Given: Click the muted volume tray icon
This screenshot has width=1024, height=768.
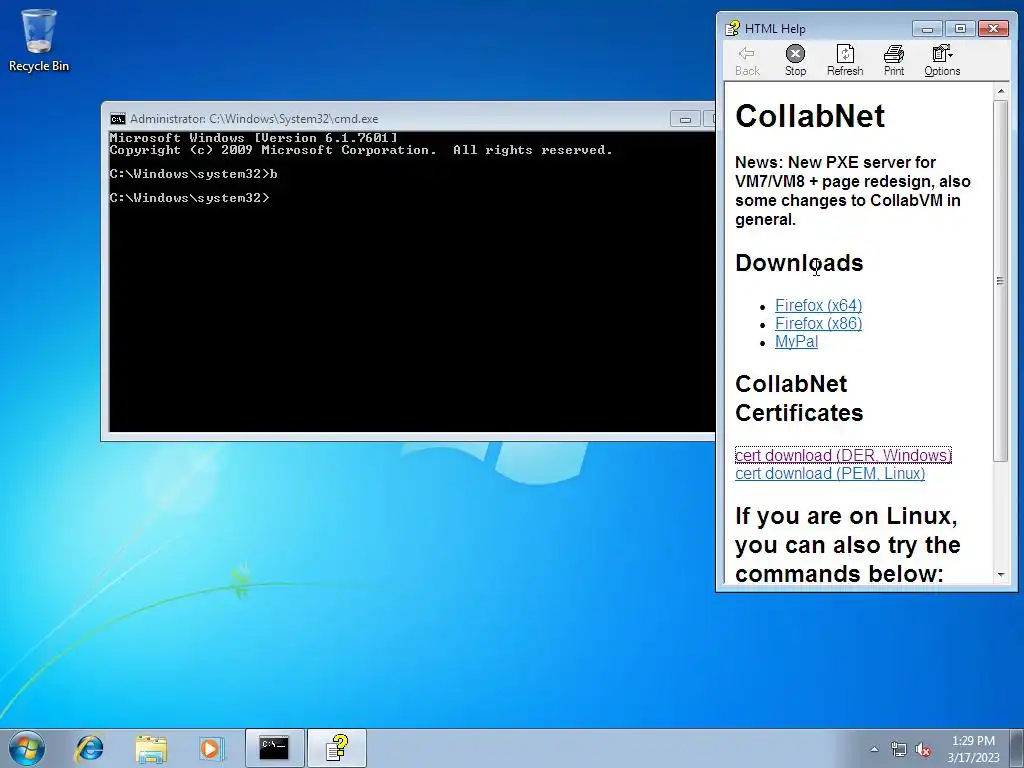Looking at the screenshot, I should point(923,750).
